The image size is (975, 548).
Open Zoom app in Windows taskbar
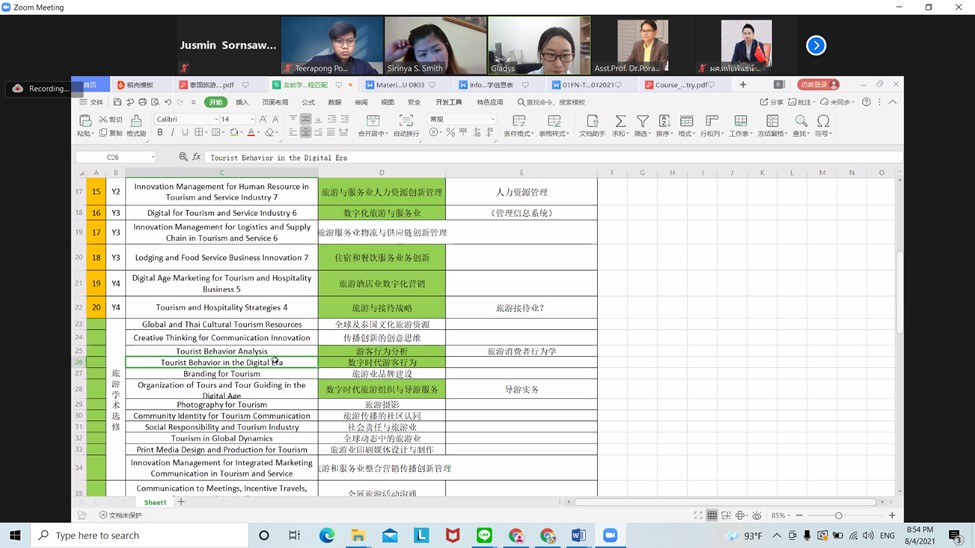609,536
